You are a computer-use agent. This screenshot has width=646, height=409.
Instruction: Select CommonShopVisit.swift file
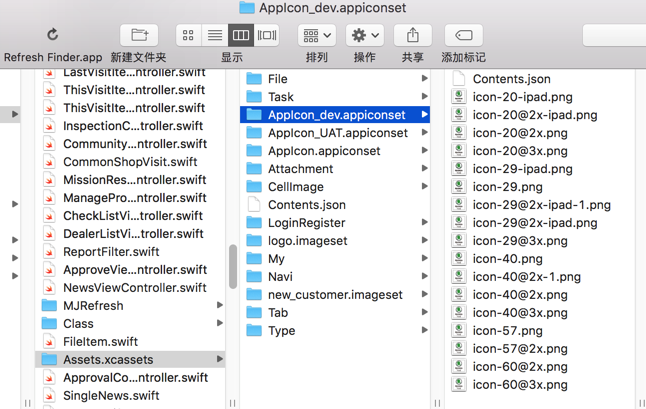[130, 161]
